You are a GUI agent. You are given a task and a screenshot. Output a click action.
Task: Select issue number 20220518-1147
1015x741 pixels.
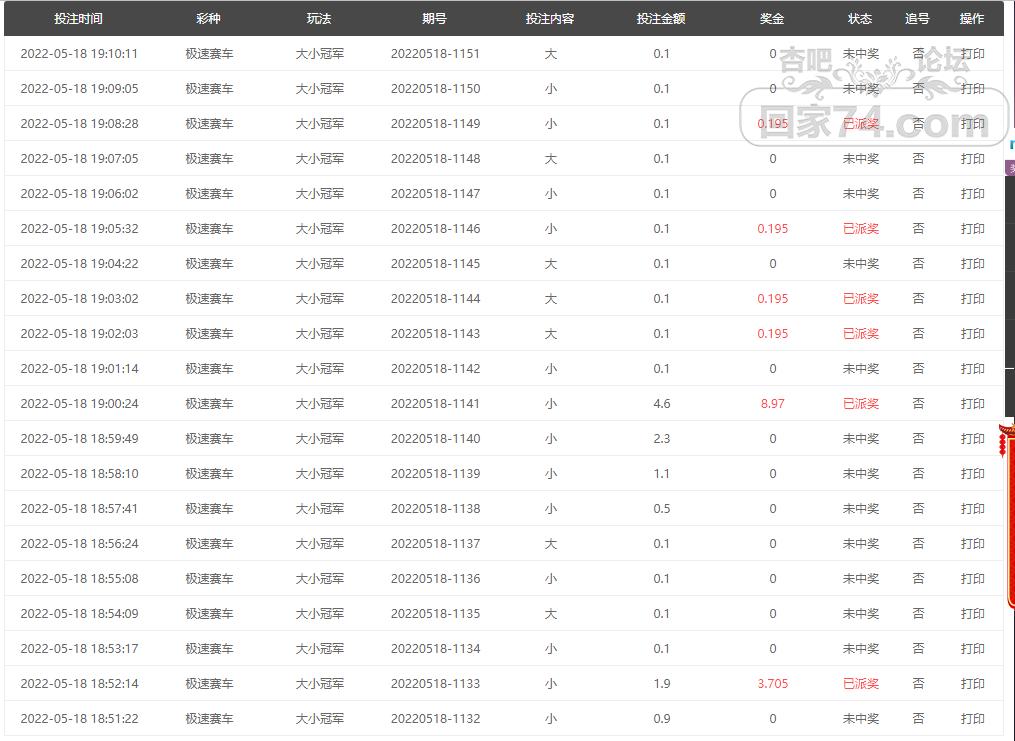(436, 194)
